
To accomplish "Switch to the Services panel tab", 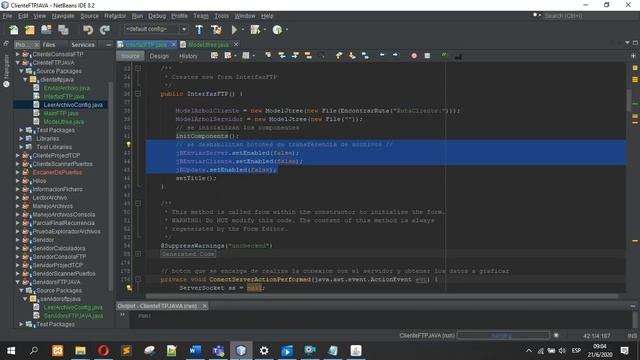I will point(83,44).
